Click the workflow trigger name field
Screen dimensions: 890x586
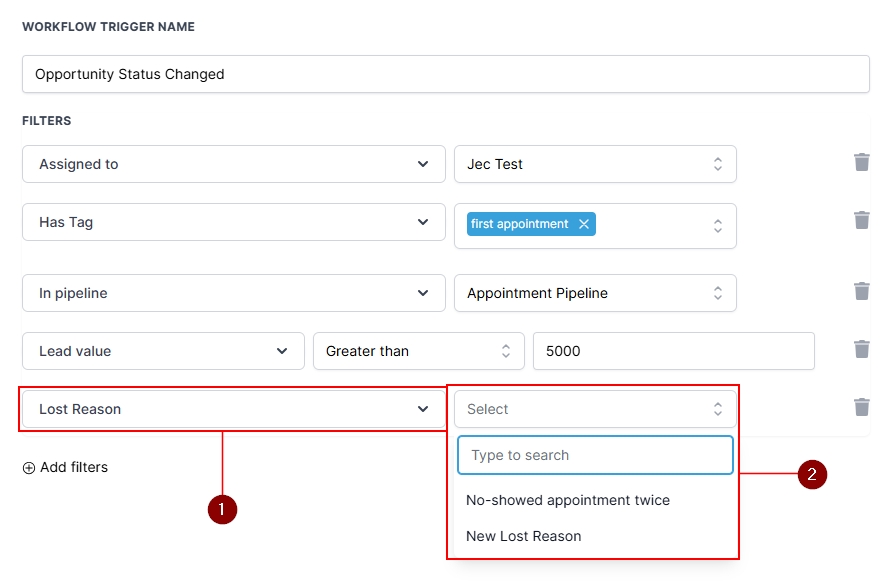445,74
